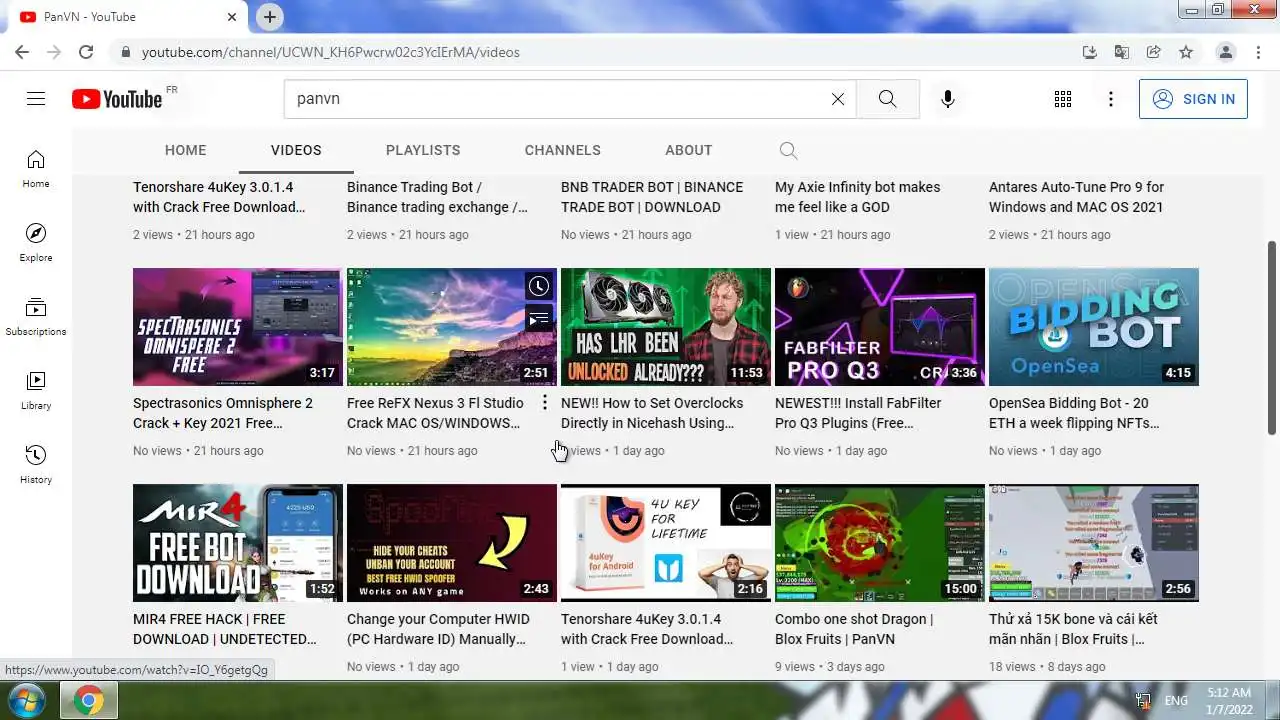Click the install app icon in address bar
The image size is (1280, 720).
coord(1090,52)
